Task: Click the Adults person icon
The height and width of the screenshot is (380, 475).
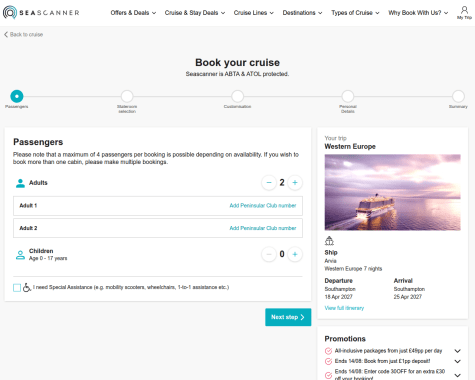Action: coord(20,183)
